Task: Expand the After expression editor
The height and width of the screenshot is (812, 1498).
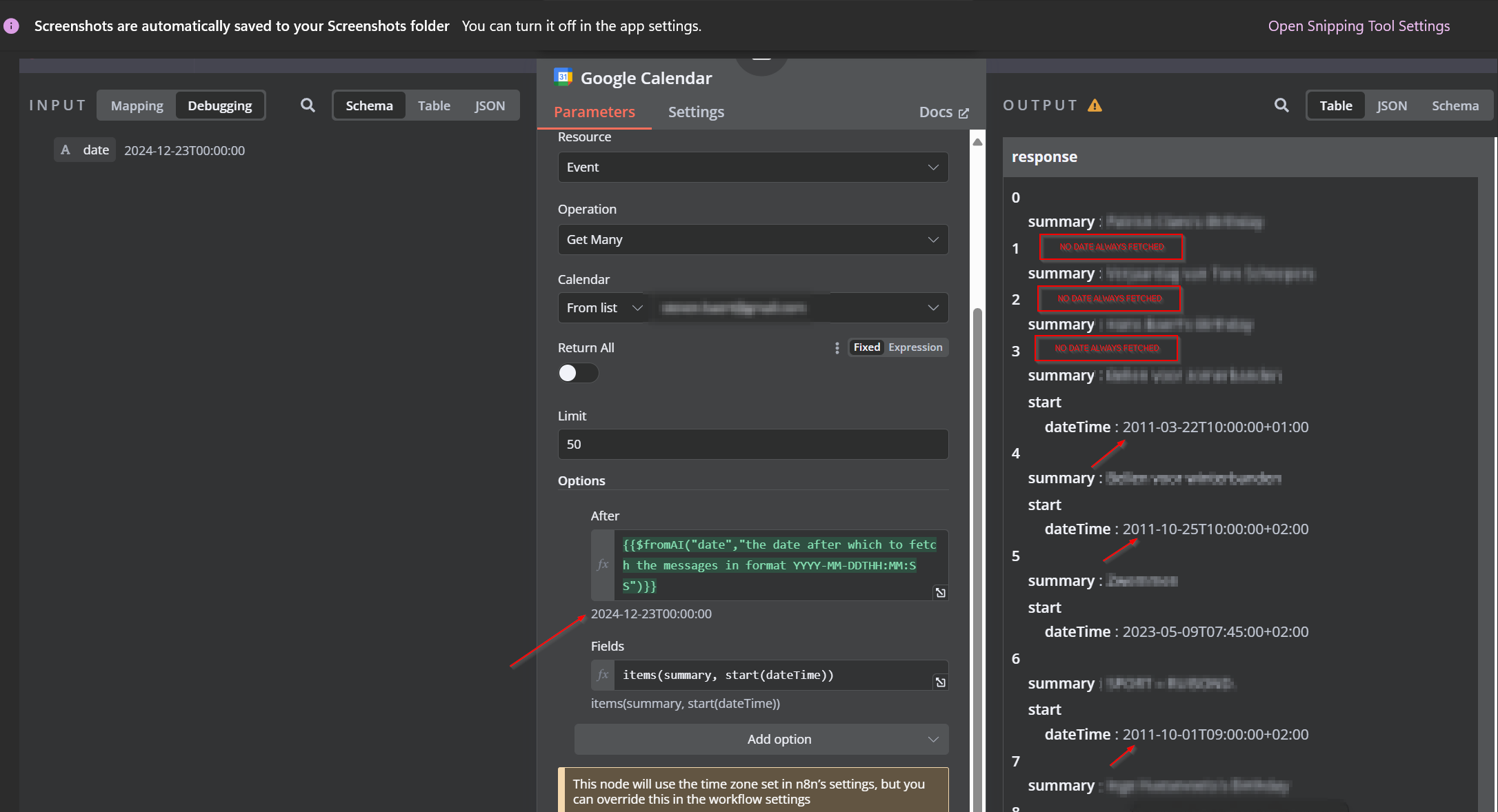Action: [x=940, y=593]
